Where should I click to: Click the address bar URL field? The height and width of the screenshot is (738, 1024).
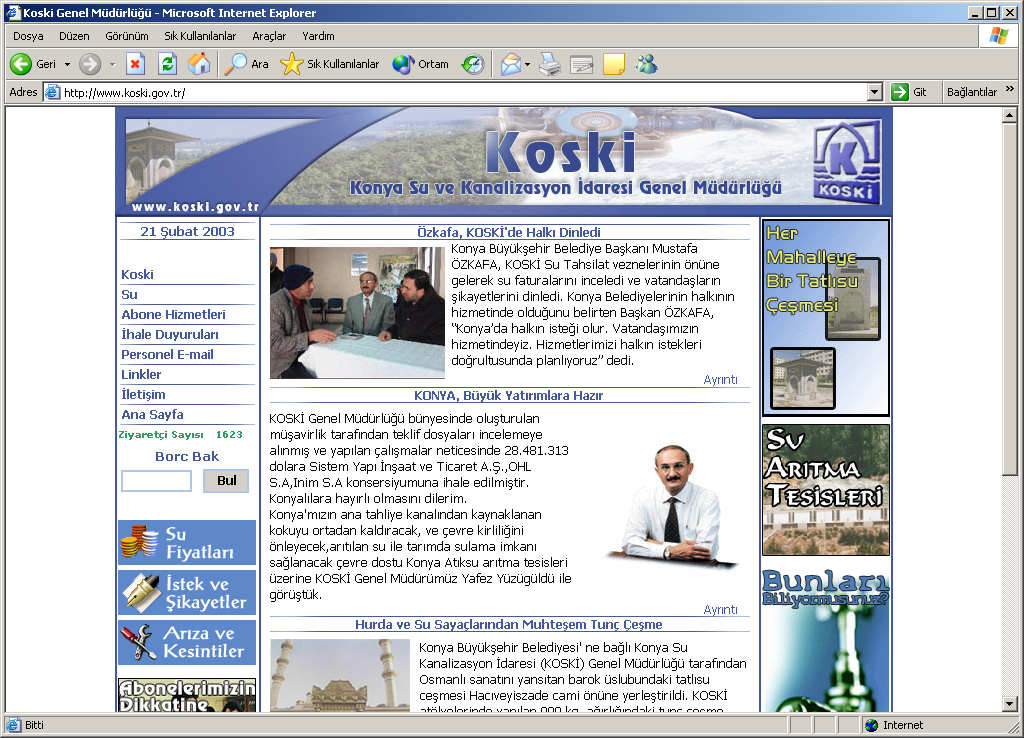tap(464, 92)
